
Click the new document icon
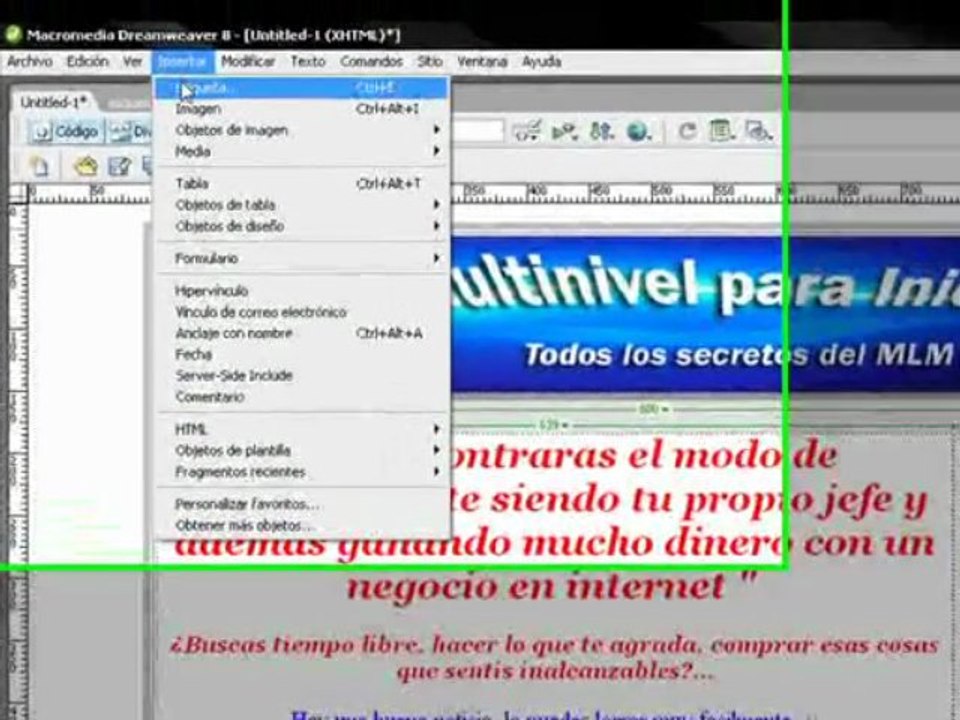click(40, 166)
